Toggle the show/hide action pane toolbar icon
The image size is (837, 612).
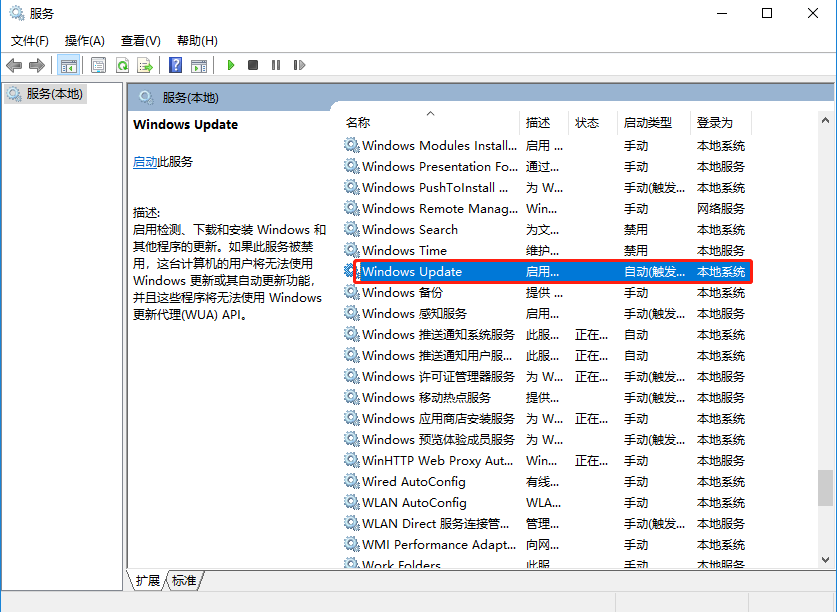tap(199, 65)
